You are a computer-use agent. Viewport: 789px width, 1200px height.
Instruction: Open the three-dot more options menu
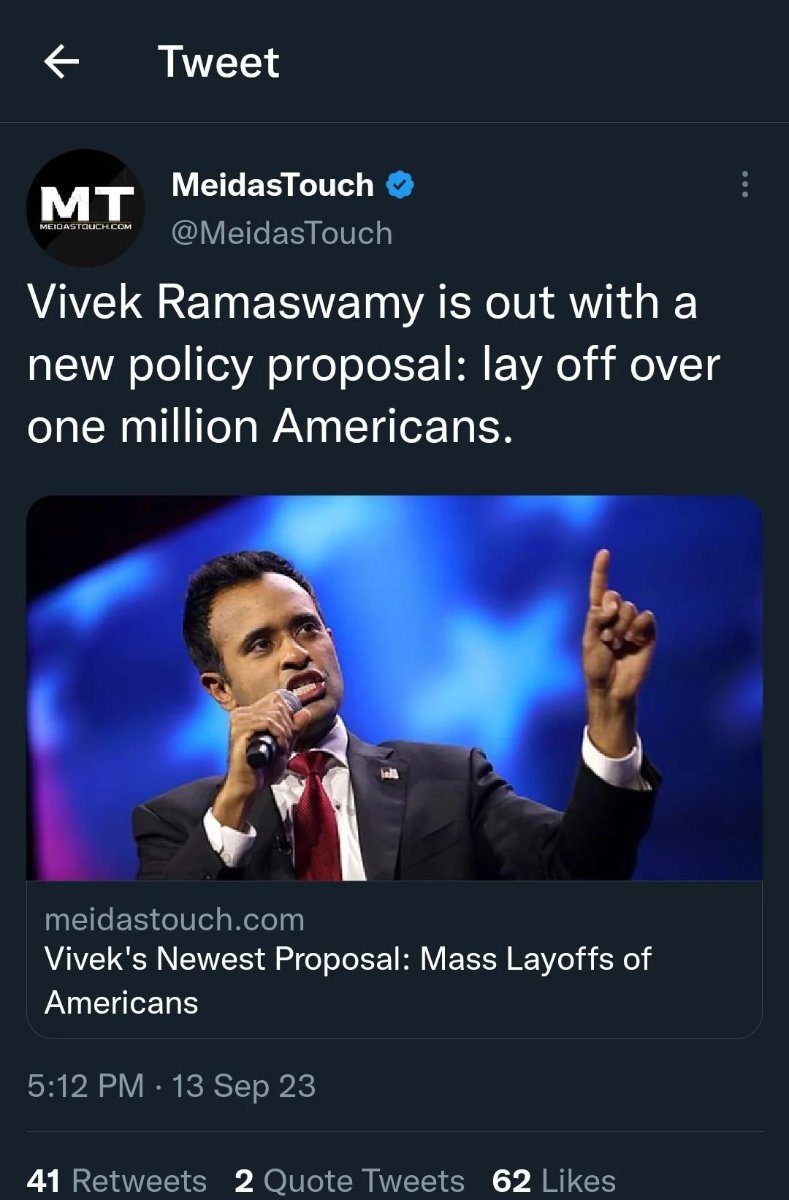coord(743,185)
